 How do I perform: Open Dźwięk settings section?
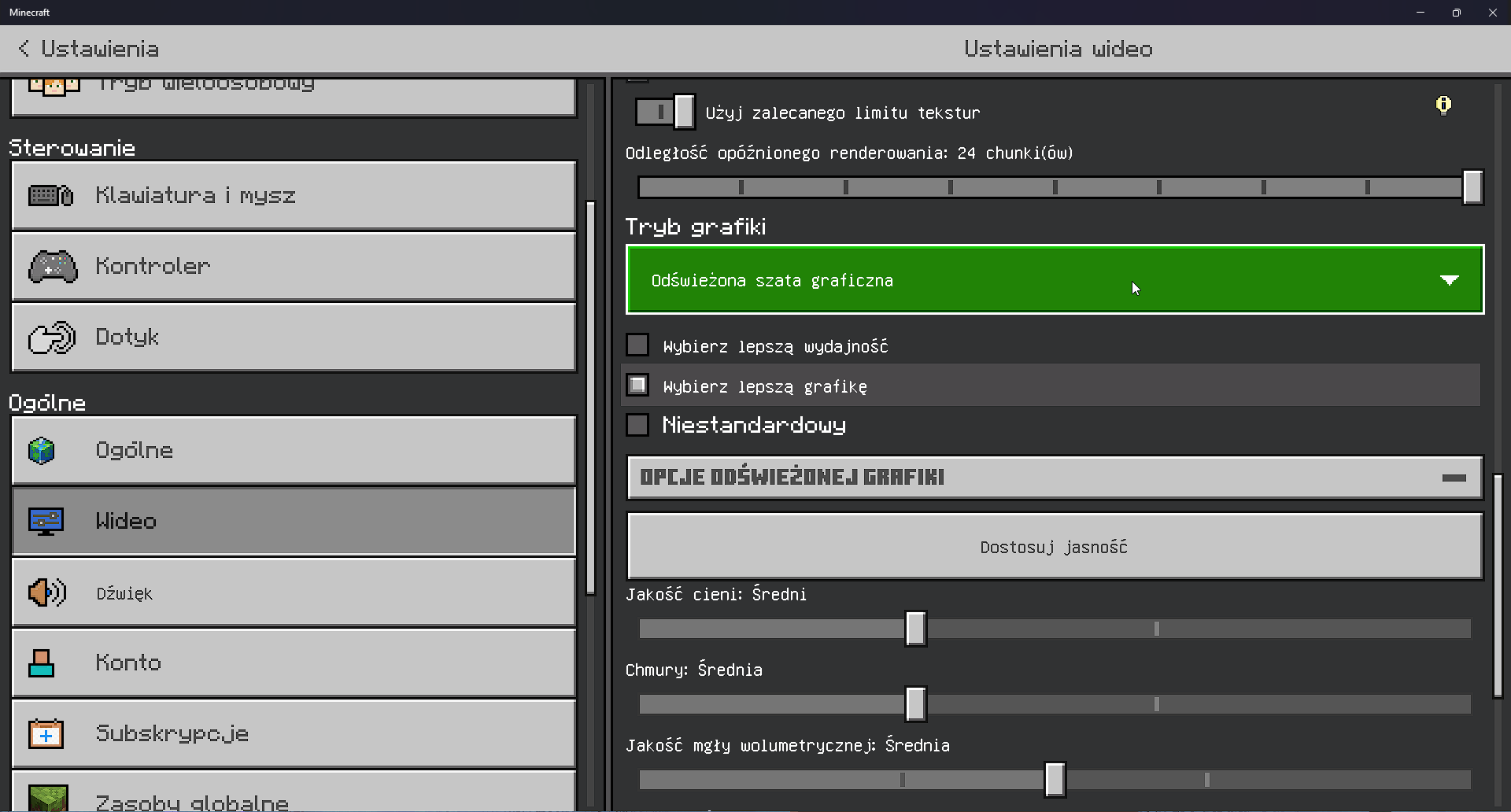[294, 592]
